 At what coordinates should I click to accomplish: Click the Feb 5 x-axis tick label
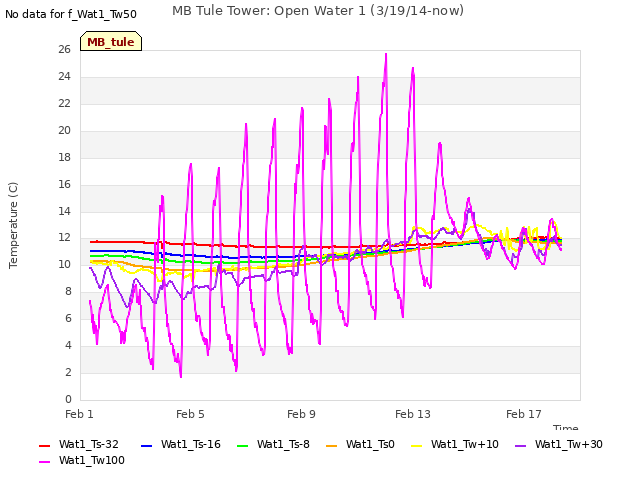pyautogui.click(x=190, y=414)
